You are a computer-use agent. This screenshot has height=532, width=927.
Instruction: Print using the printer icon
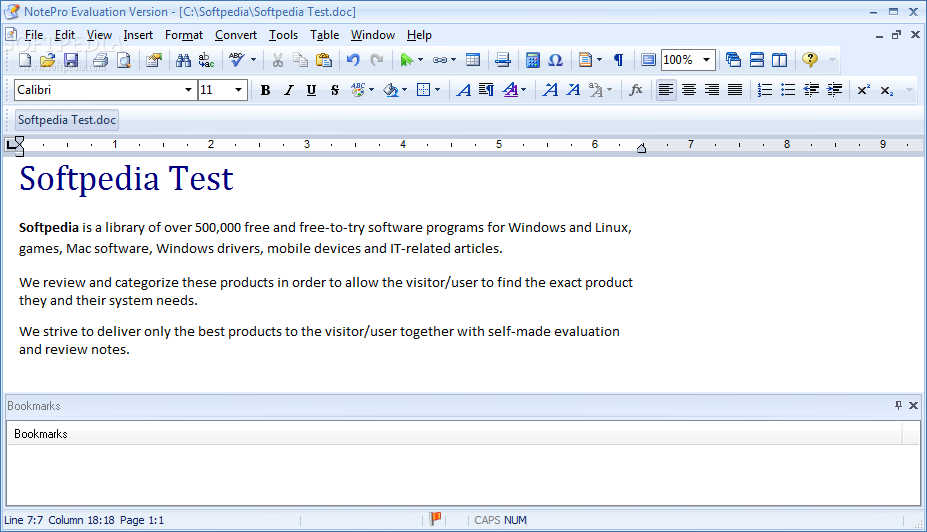click(101, 60)
